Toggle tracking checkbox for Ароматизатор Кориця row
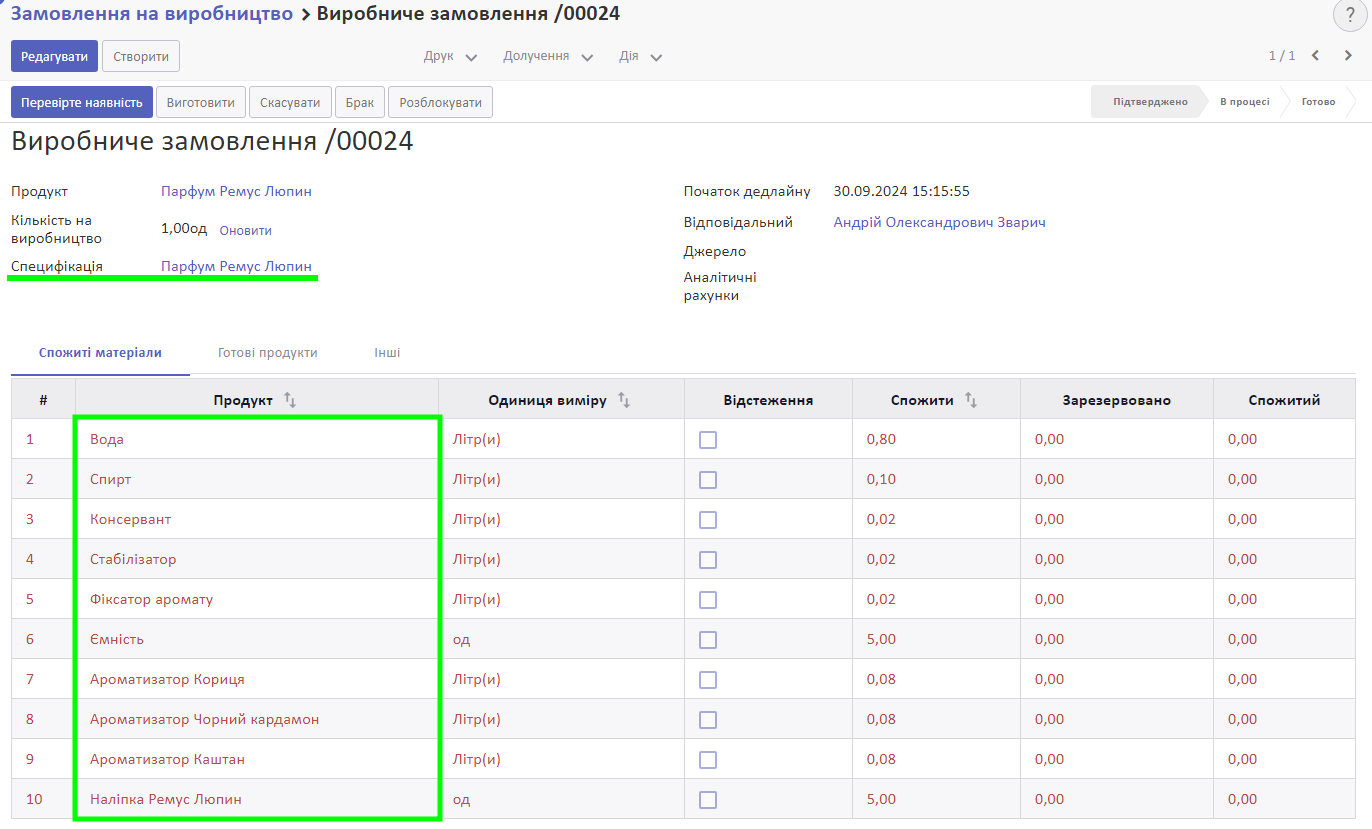Viewport: 1372px width, 829px height. click(x=708, y=680)
